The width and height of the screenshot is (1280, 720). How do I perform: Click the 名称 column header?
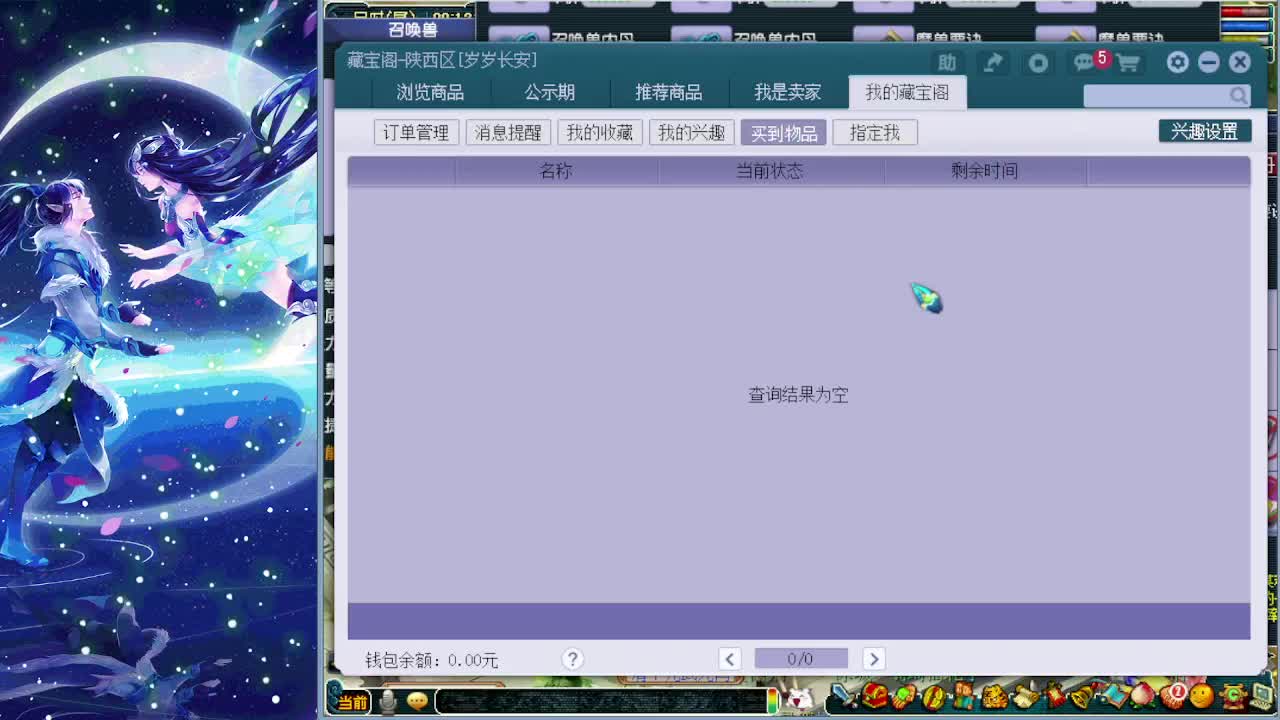tap(556, 171)
